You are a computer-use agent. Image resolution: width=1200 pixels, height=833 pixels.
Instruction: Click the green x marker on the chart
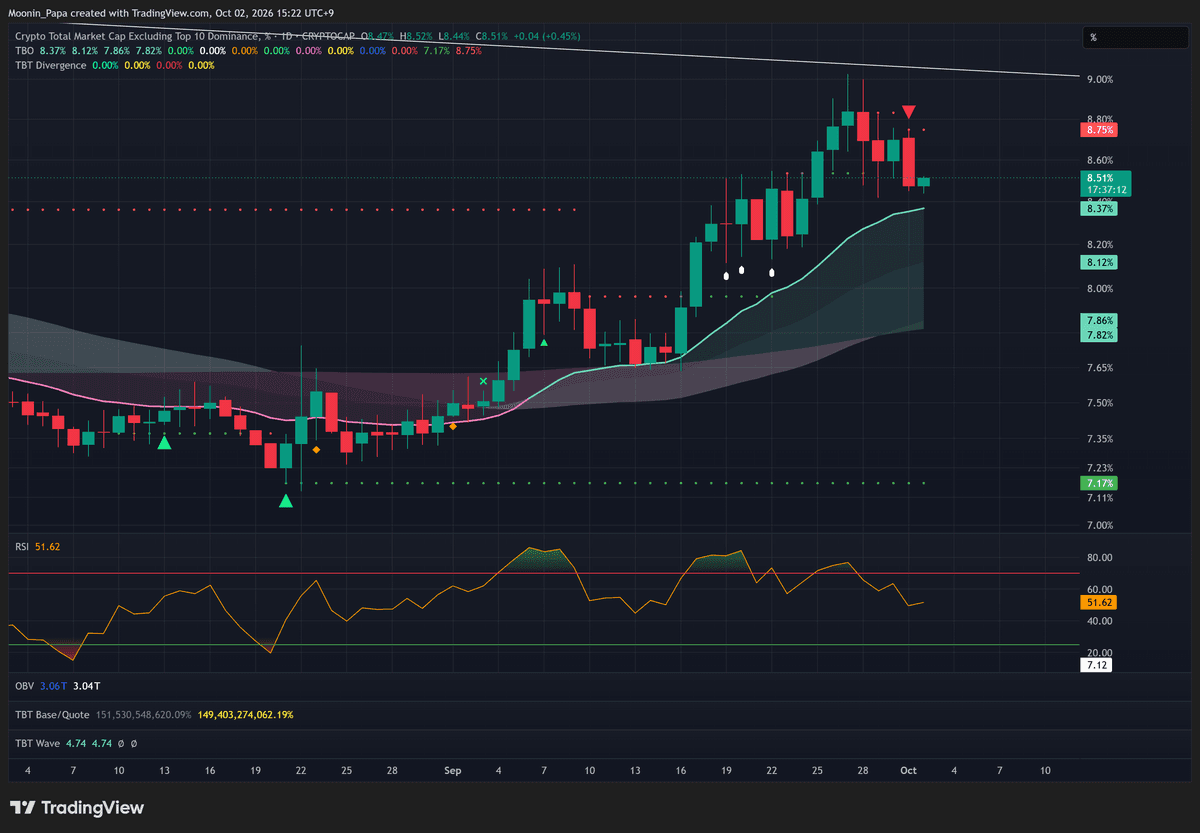(484, 381)
